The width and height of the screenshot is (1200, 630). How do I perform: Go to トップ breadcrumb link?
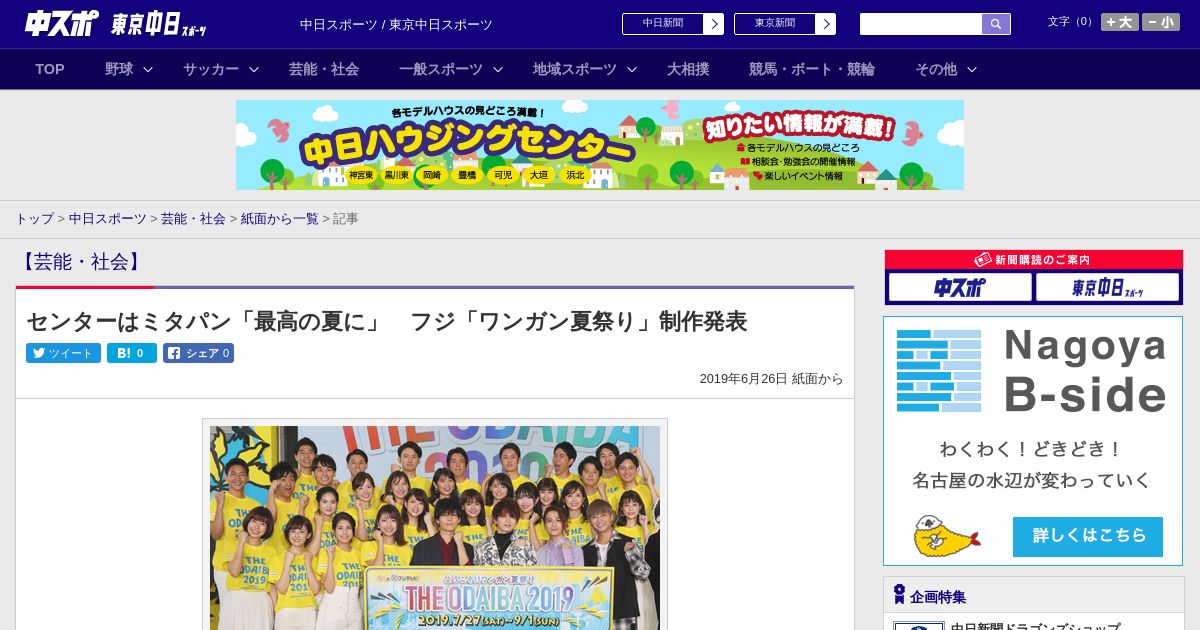[34, 218]
